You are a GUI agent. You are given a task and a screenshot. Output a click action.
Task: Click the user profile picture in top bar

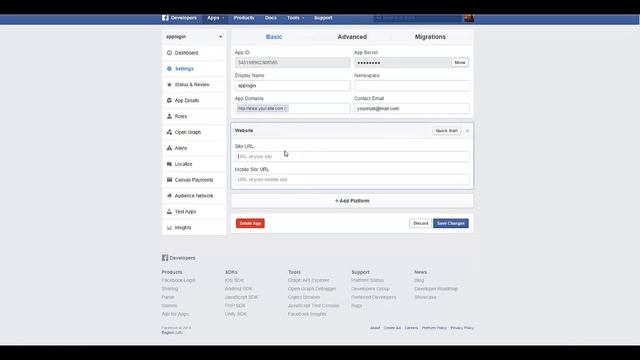pos(469,18)
